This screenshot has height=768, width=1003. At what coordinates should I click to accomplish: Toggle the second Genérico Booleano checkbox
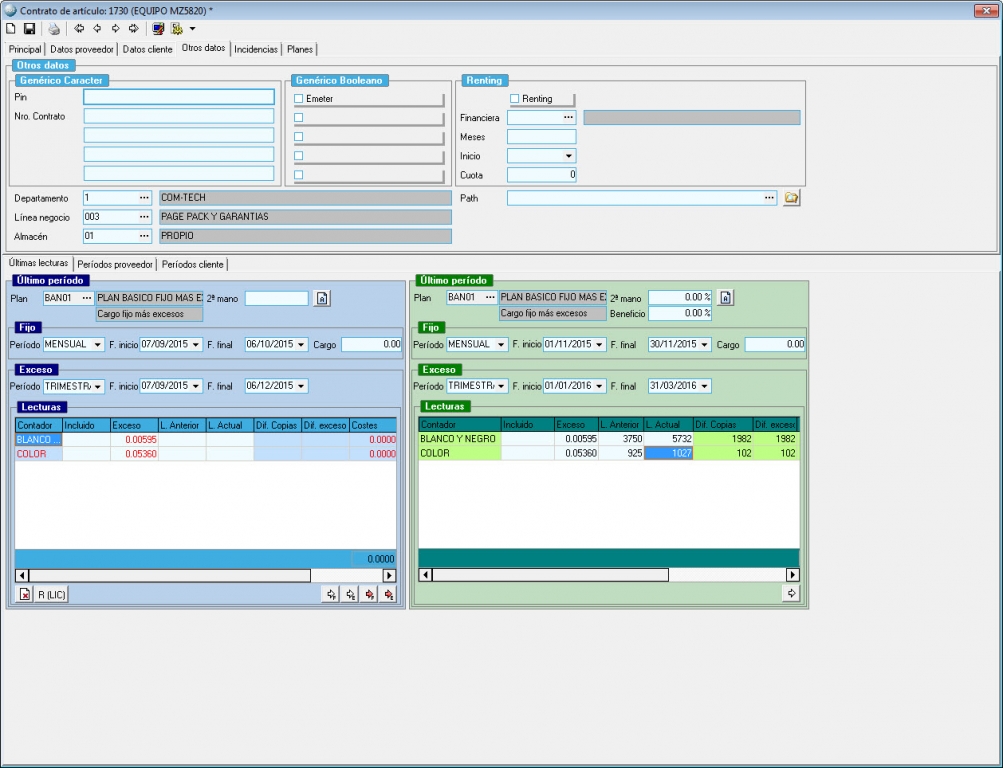[x=299, y=118]
